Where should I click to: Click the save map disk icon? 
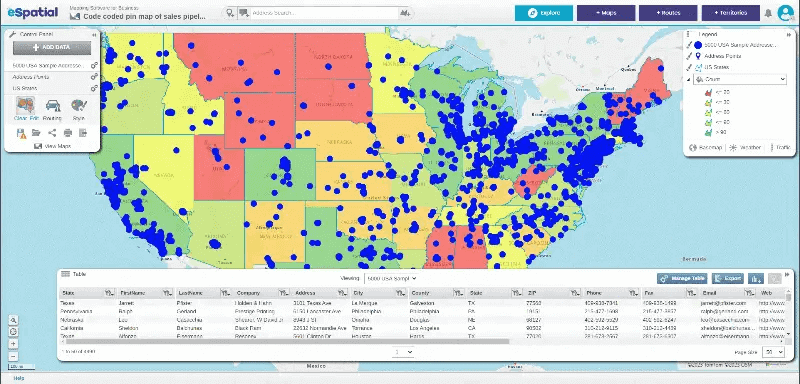coord(21,133)
